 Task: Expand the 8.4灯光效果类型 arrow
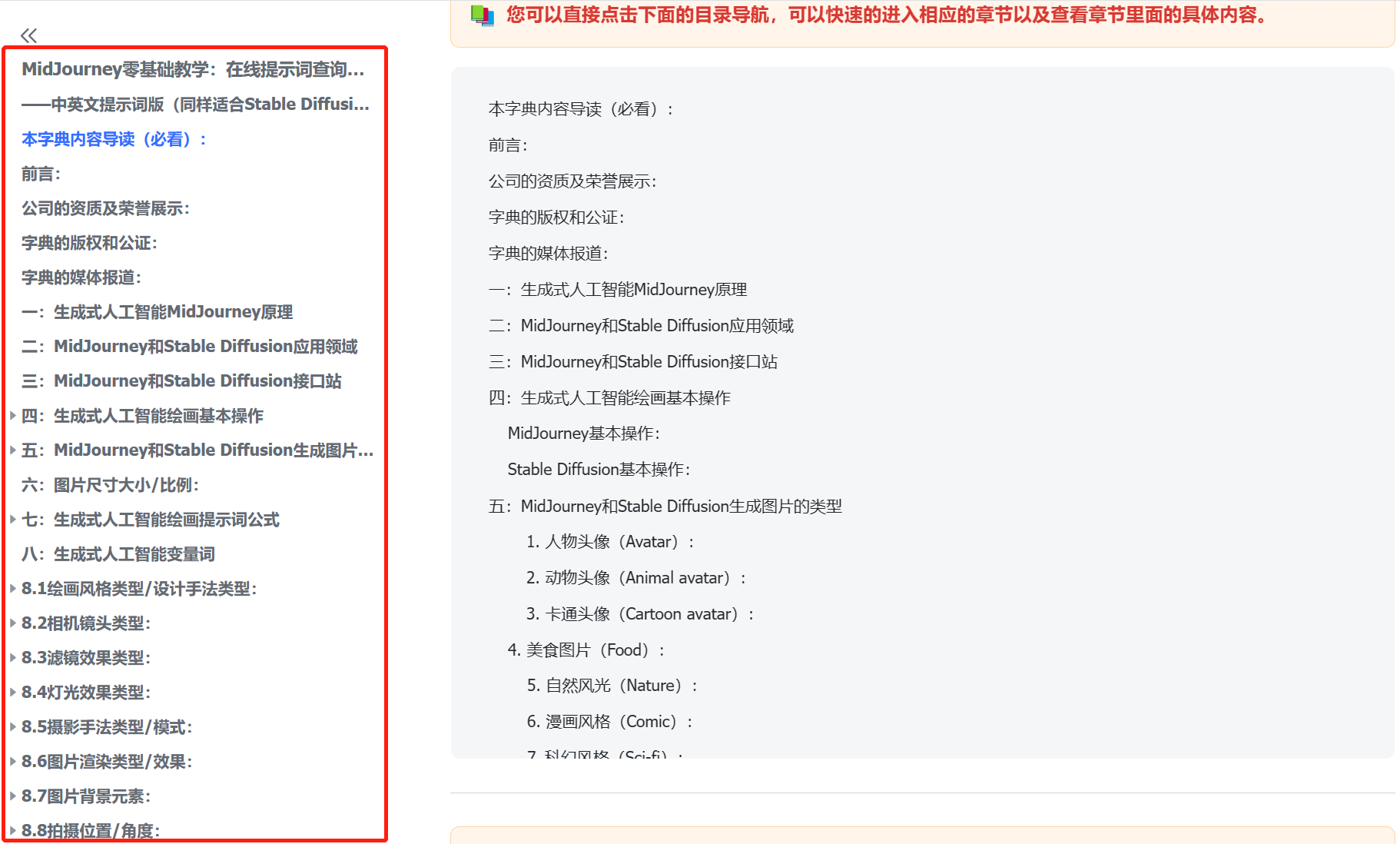click(x=13, y=692)
